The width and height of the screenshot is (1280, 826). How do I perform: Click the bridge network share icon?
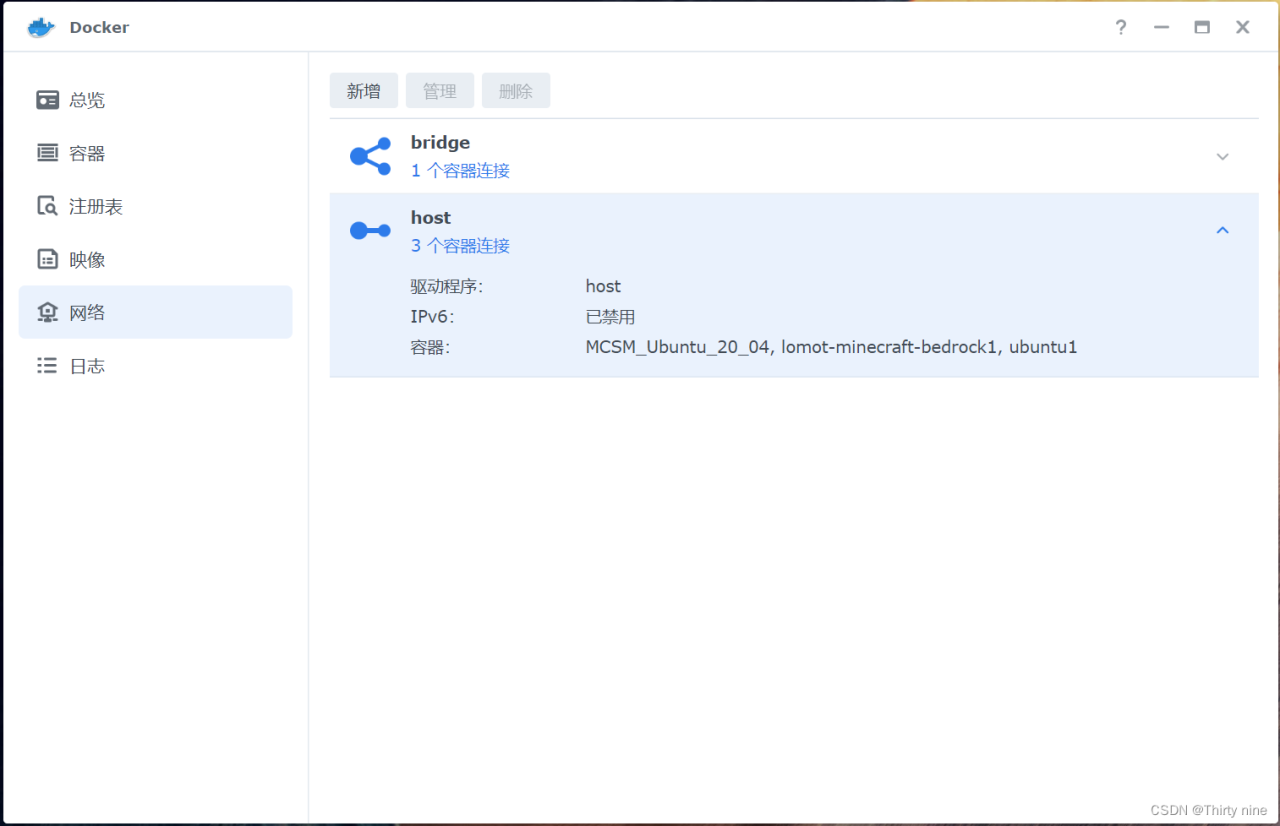pyautogui.click(x=370, y=156)
